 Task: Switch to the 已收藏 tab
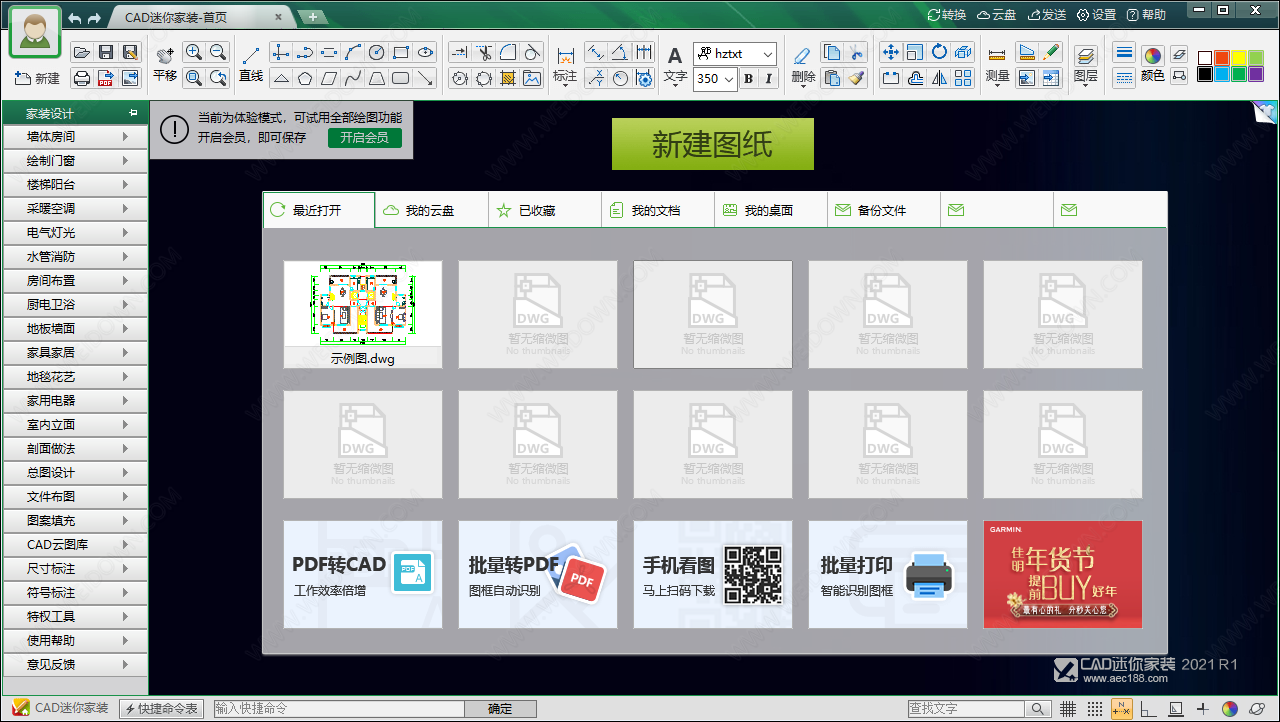tap(545, 210)
